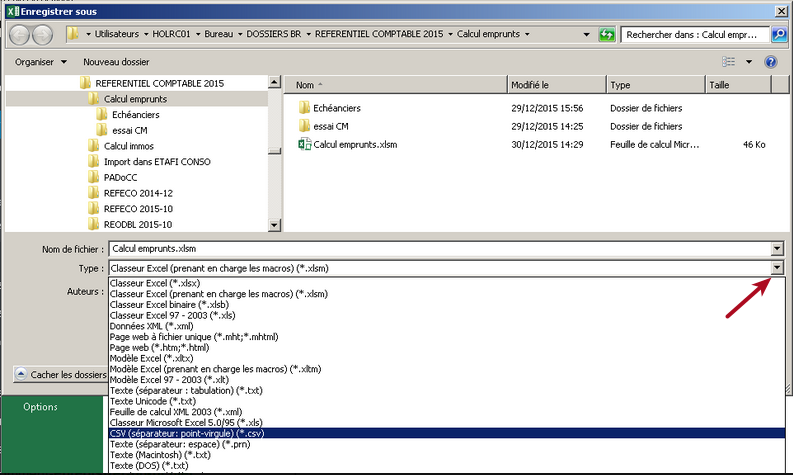Click Cacher les dossiers button
The width and height of the screenshot is (793, 475).
[x=62, y=375]
